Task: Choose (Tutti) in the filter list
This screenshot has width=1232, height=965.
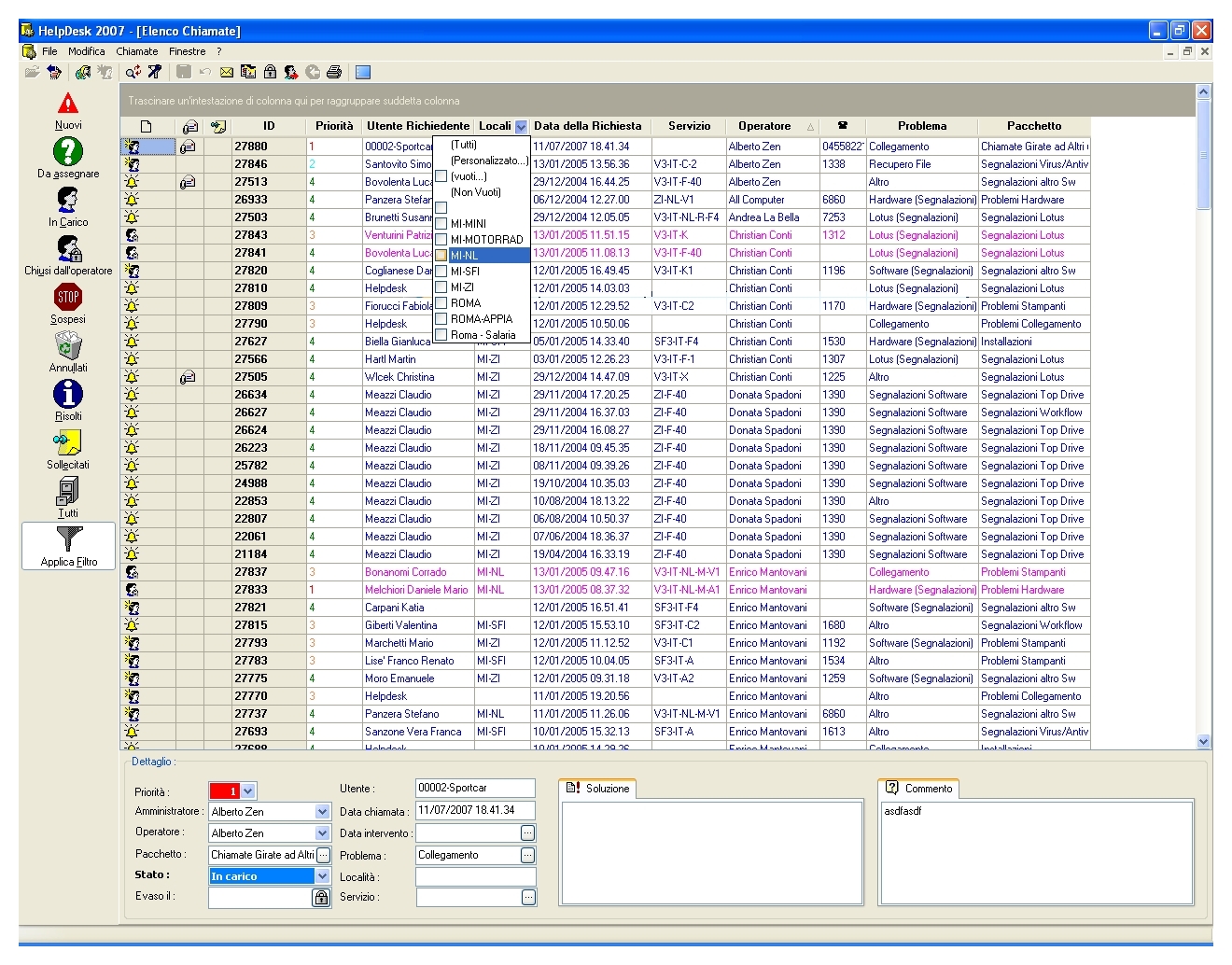Action: 464,145
